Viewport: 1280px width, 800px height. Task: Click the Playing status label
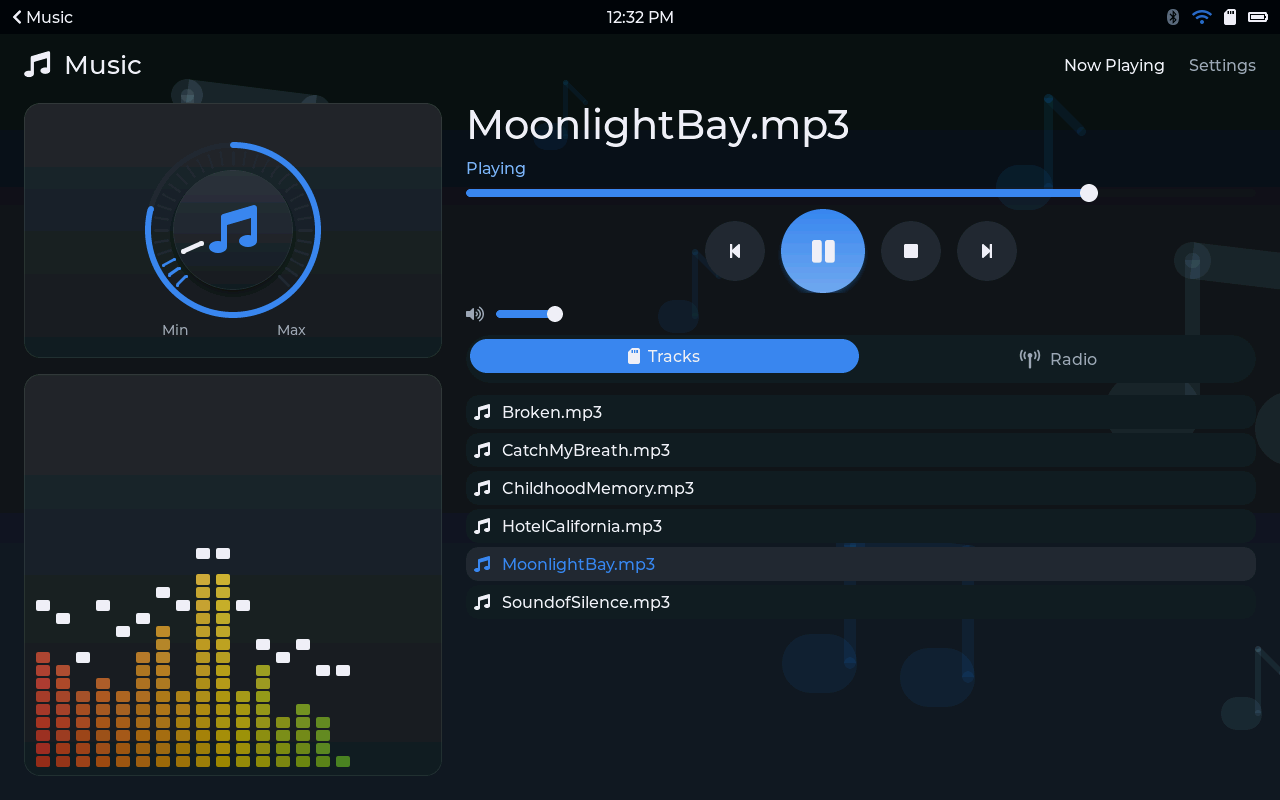pyautogui.click(x=496, y=168)
